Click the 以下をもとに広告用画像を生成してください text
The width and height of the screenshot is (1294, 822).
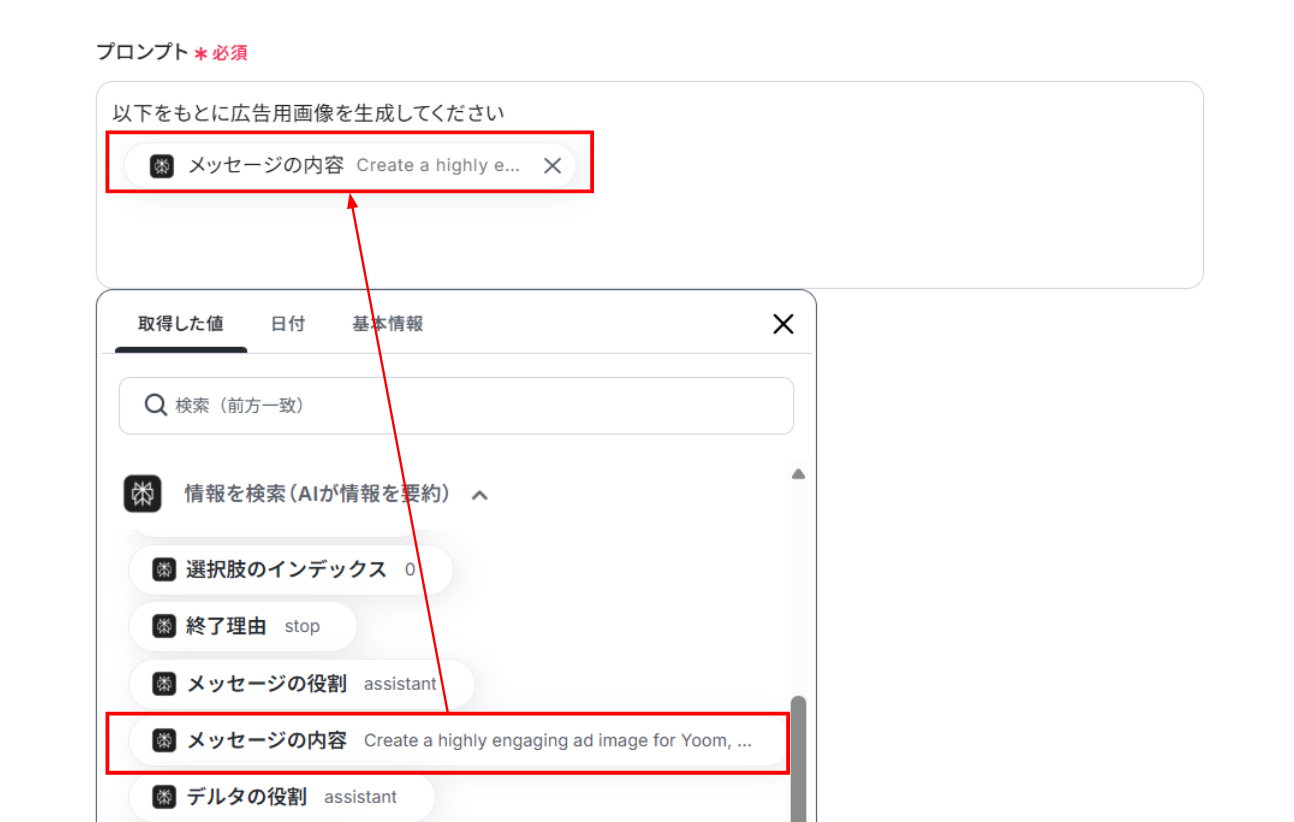pos(309,113)
